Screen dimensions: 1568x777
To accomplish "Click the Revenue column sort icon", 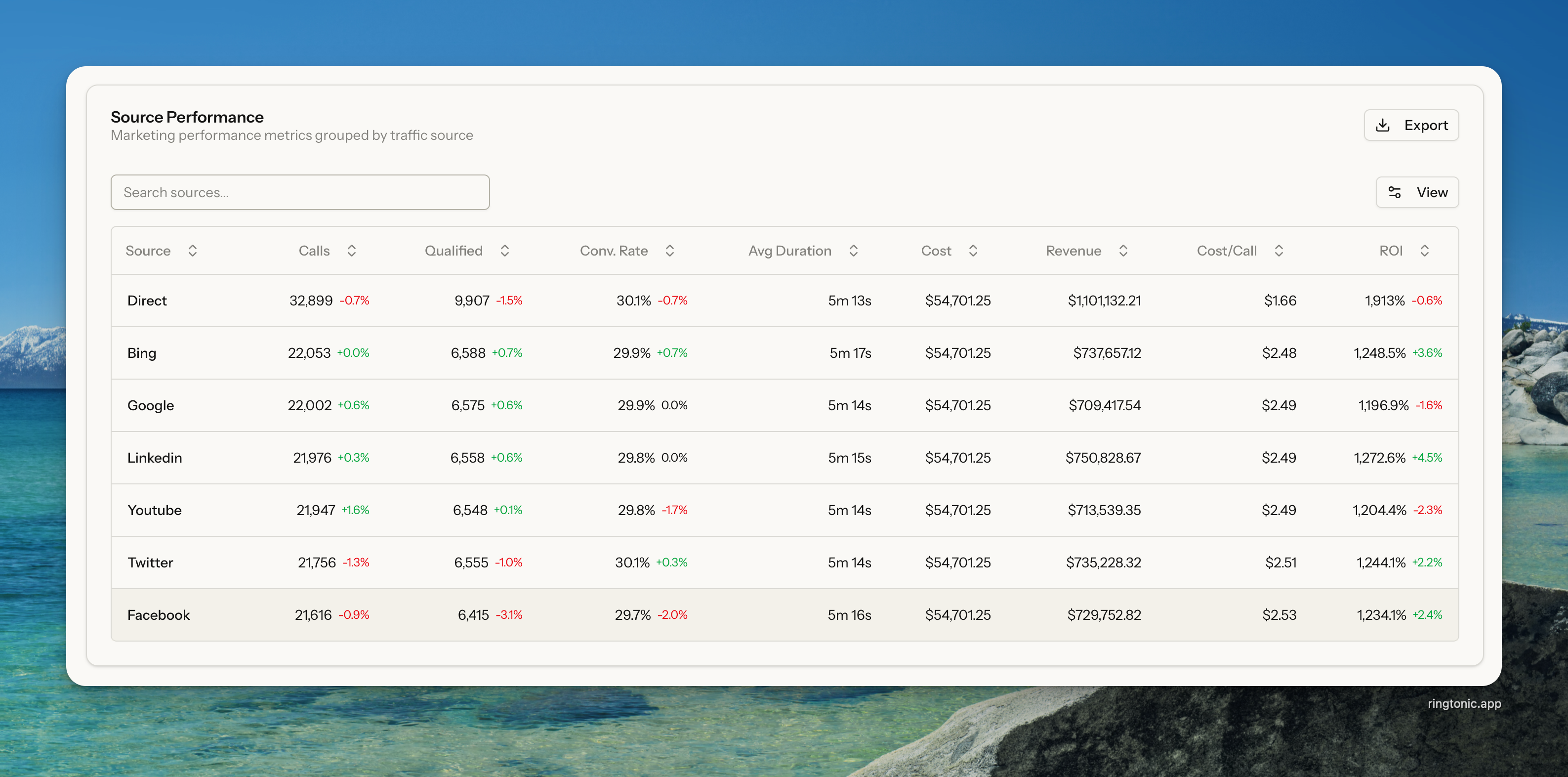I will click(x=1123, y=251).
